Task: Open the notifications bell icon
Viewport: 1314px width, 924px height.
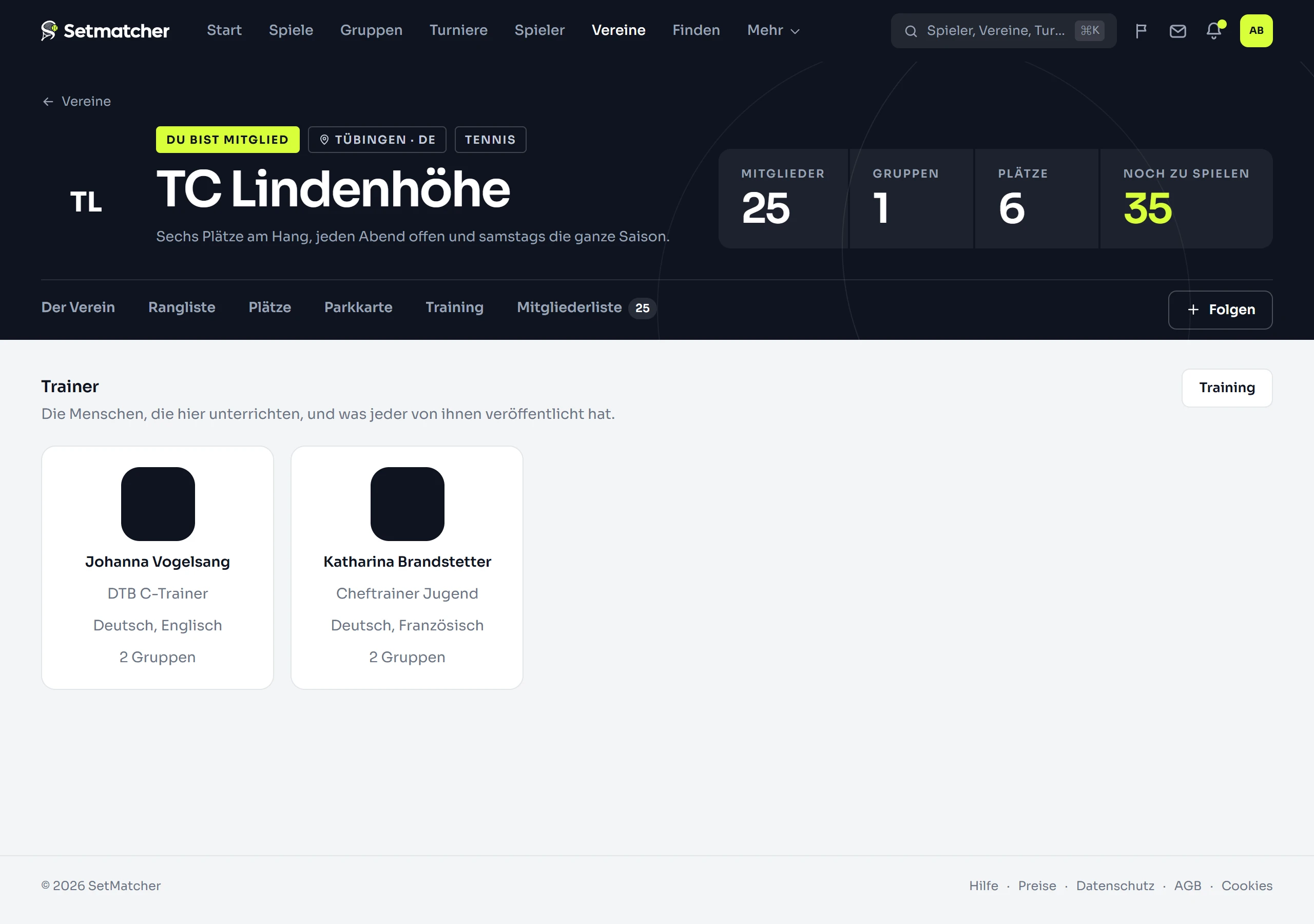Action: pyautogui.click(x=1213, y=31)
